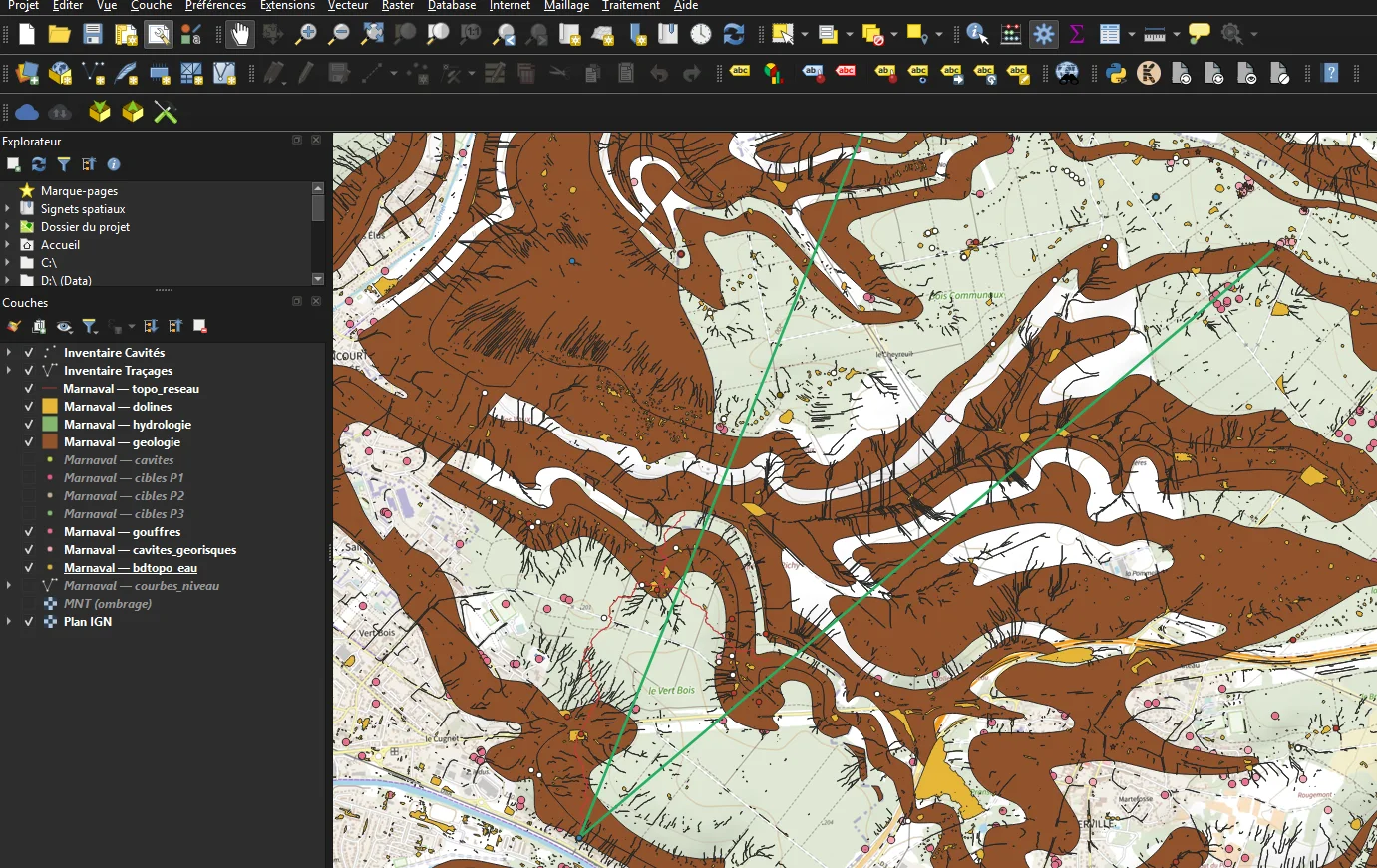The image size is (1377, 868).
Task: Activate the Zoom In magnifier tool
Action: click(x=306, y=35)
